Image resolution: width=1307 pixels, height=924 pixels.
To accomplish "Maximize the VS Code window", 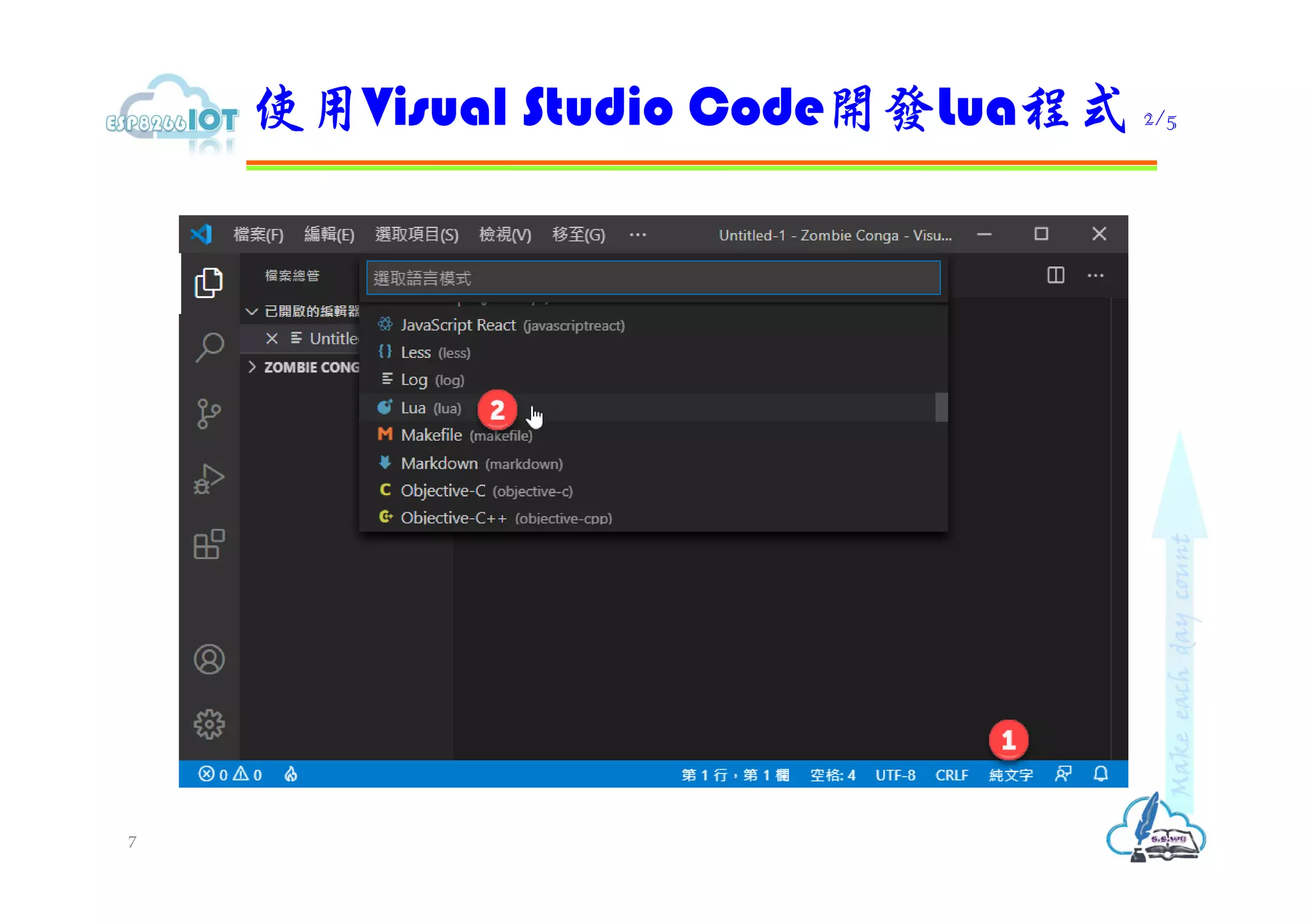I will pyautogui.click(x=1042, y=234).
